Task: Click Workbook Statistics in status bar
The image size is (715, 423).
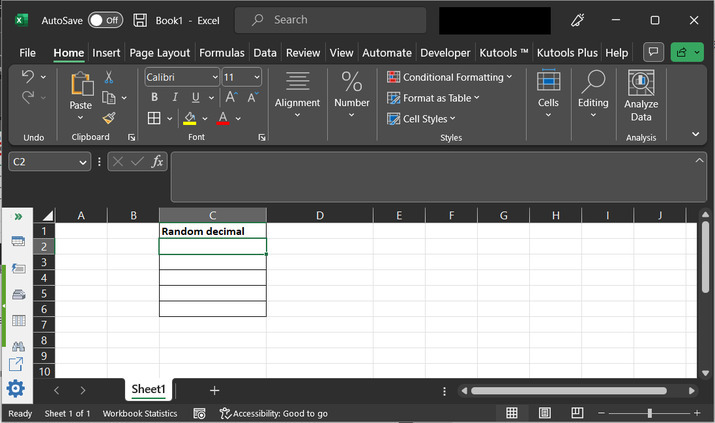Action: pyautogui.click(x=140, y=413)
